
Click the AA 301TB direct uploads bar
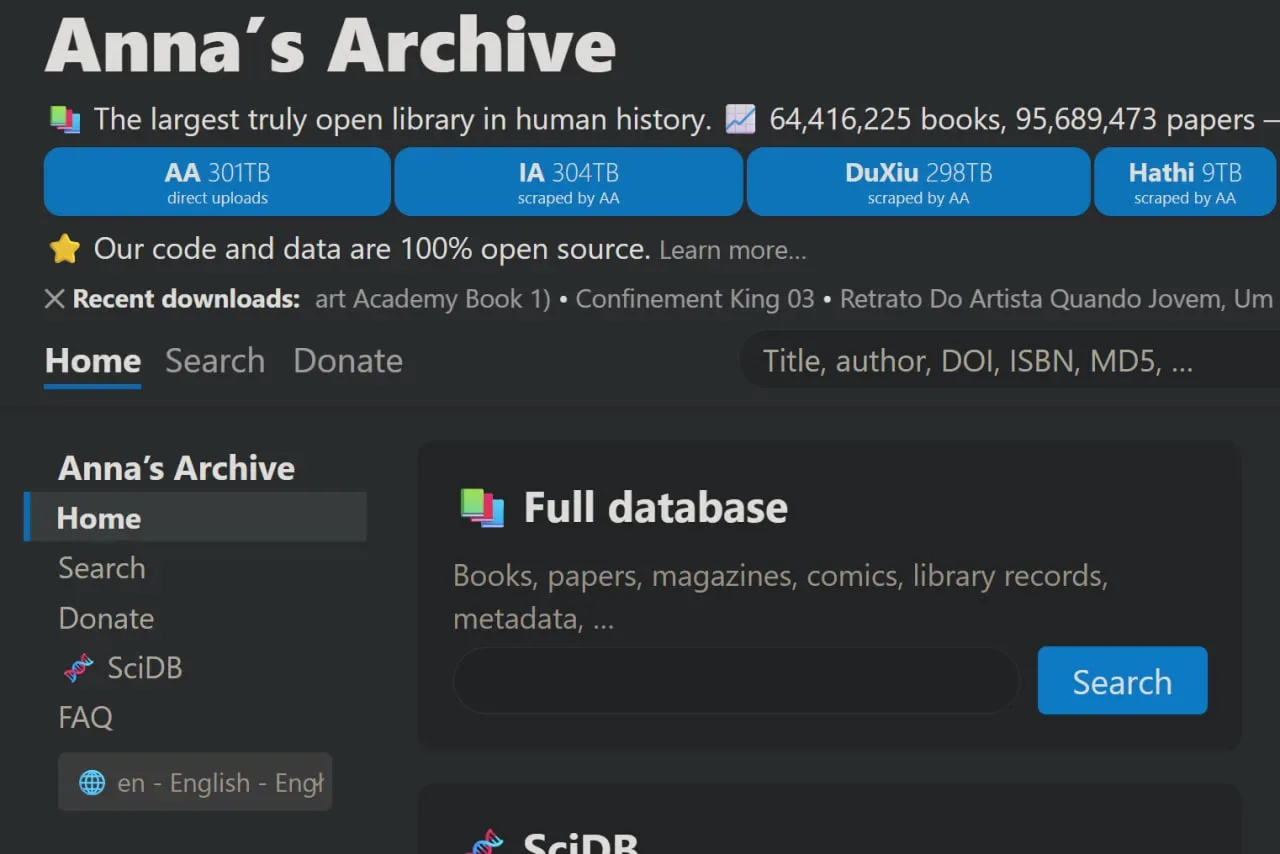click(217, 182)
